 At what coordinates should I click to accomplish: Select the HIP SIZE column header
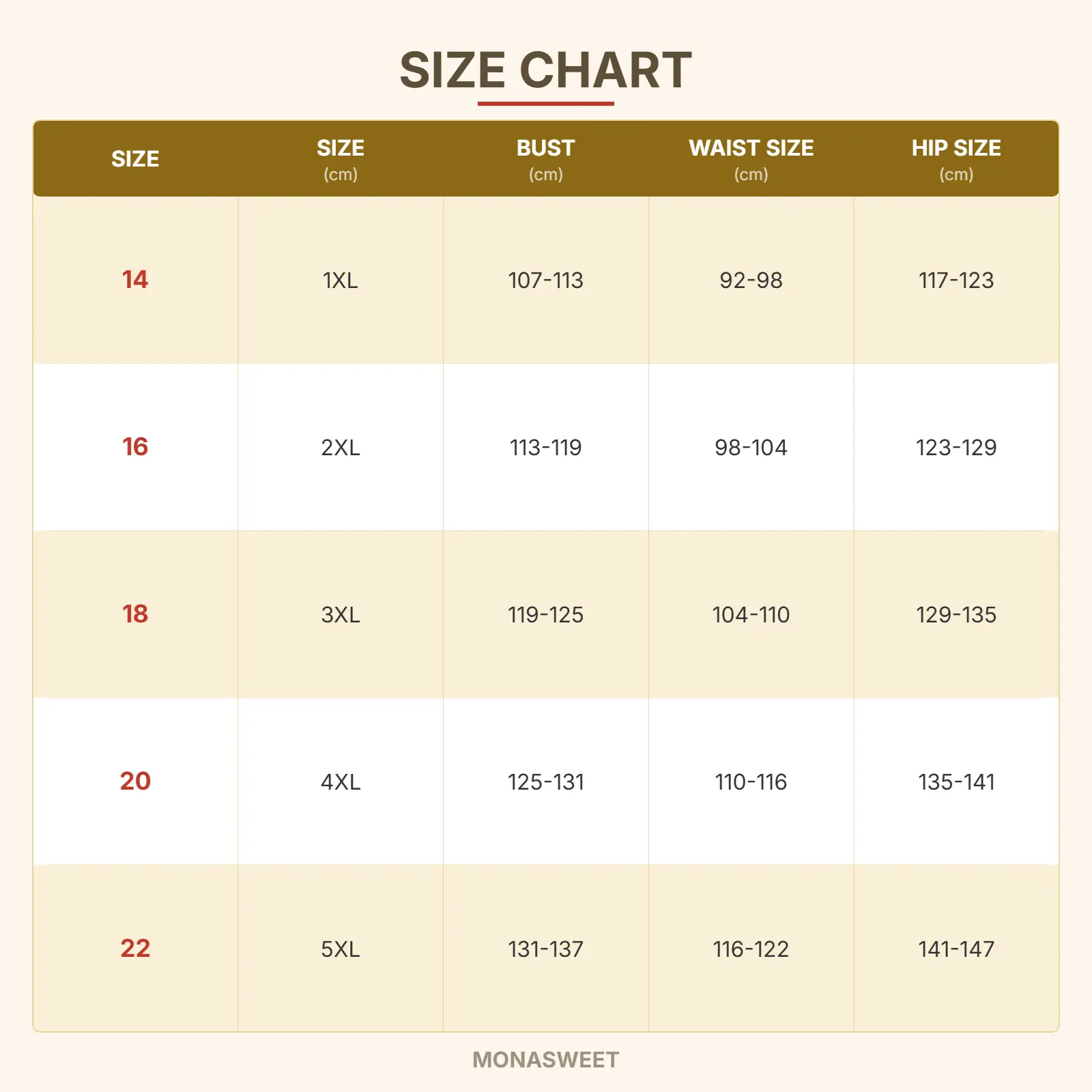[x=956, y=158]
